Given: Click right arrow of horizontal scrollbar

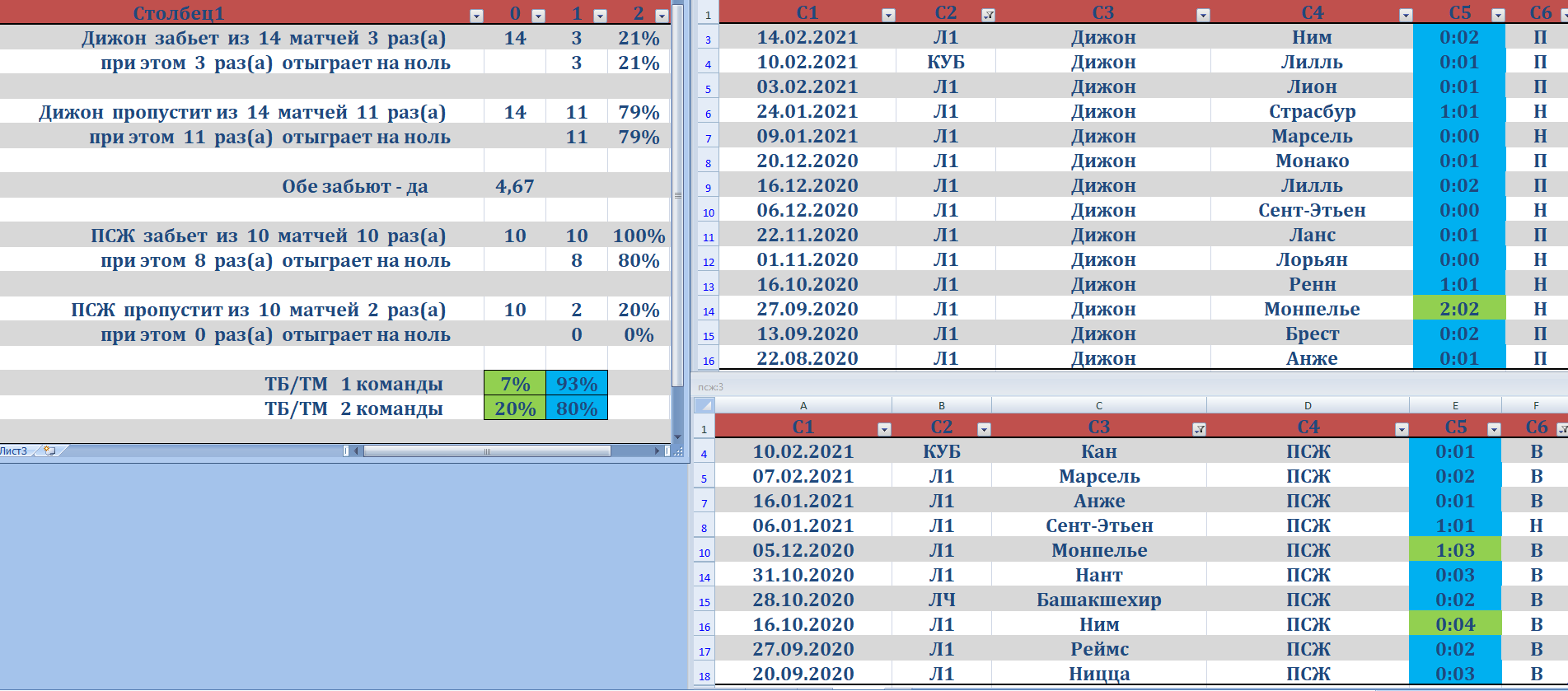Looking at the screenshot, I should click(x=658, y=451).
